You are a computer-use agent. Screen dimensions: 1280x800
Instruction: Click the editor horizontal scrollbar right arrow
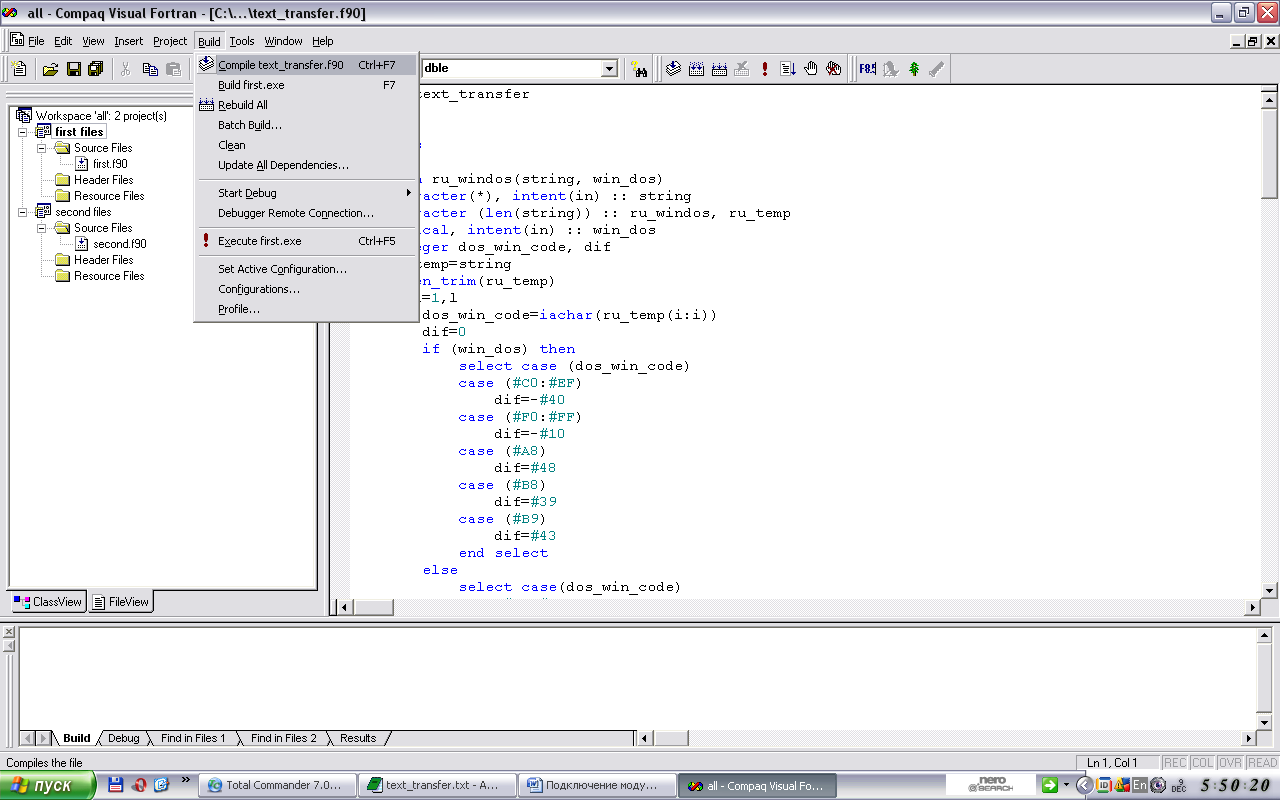click(x=1252, y=607)
